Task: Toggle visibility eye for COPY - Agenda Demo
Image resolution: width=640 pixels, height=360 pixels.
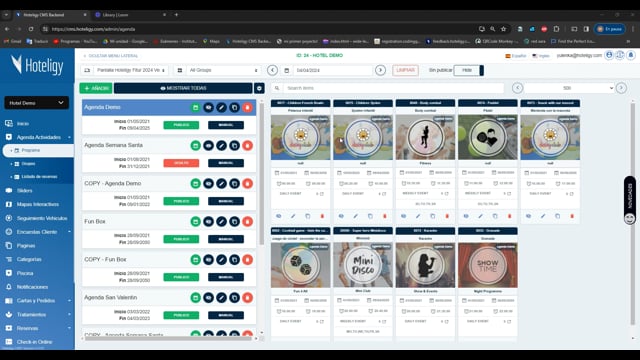Action: [209, 184]
